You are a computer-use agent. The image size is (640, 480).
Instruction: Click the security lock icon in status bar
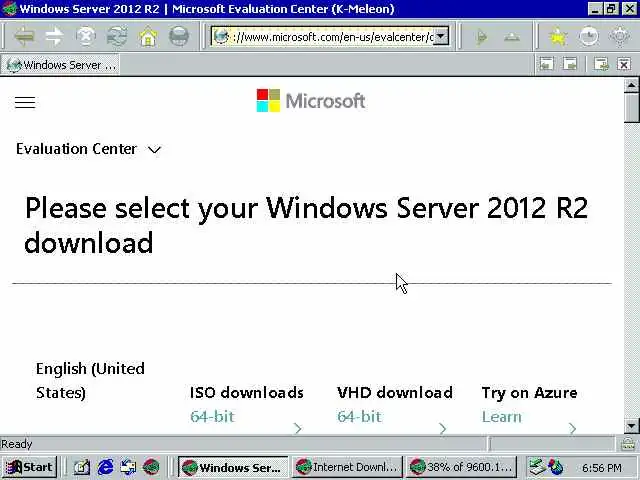[627, 443]
